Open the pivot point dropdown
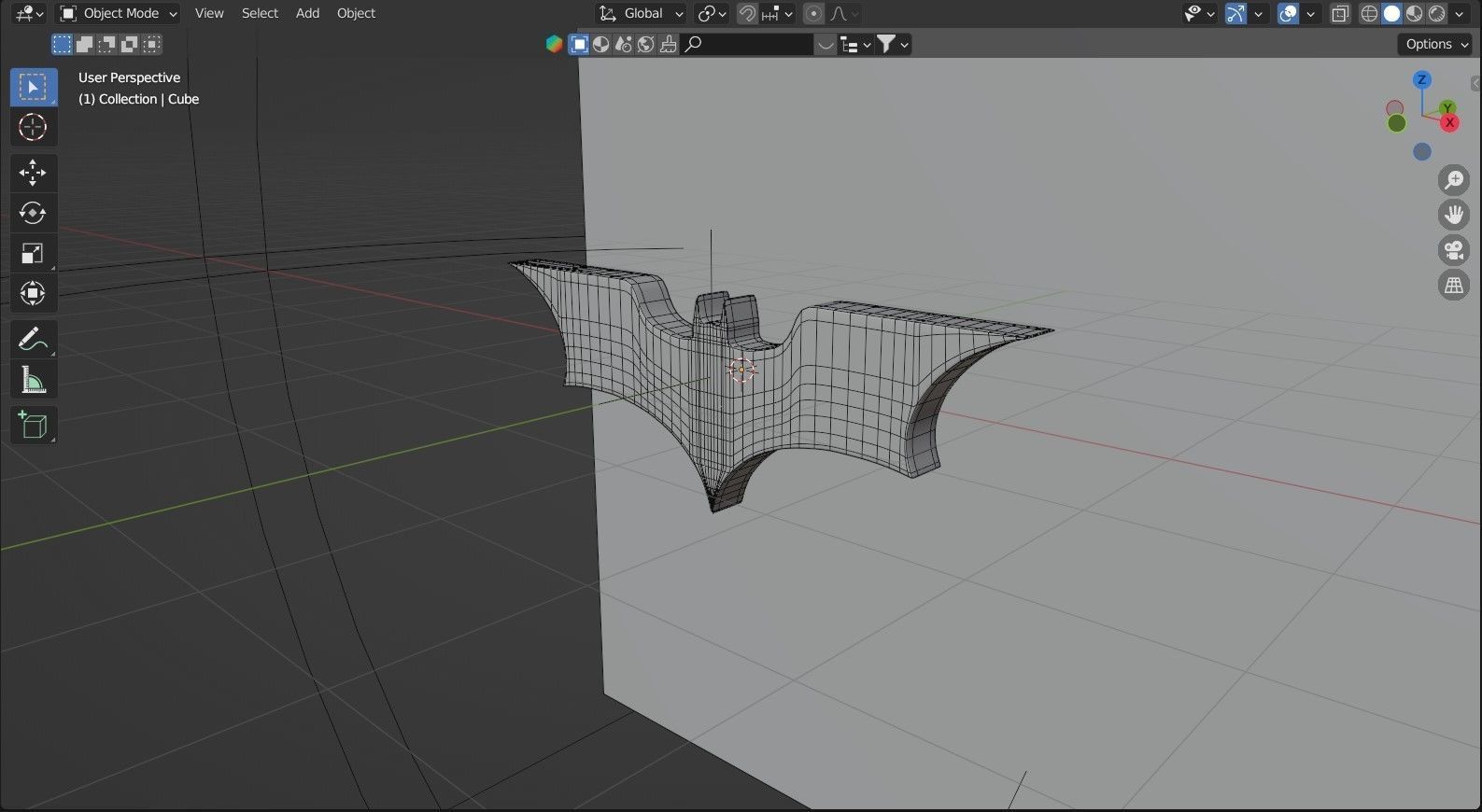 712,13
